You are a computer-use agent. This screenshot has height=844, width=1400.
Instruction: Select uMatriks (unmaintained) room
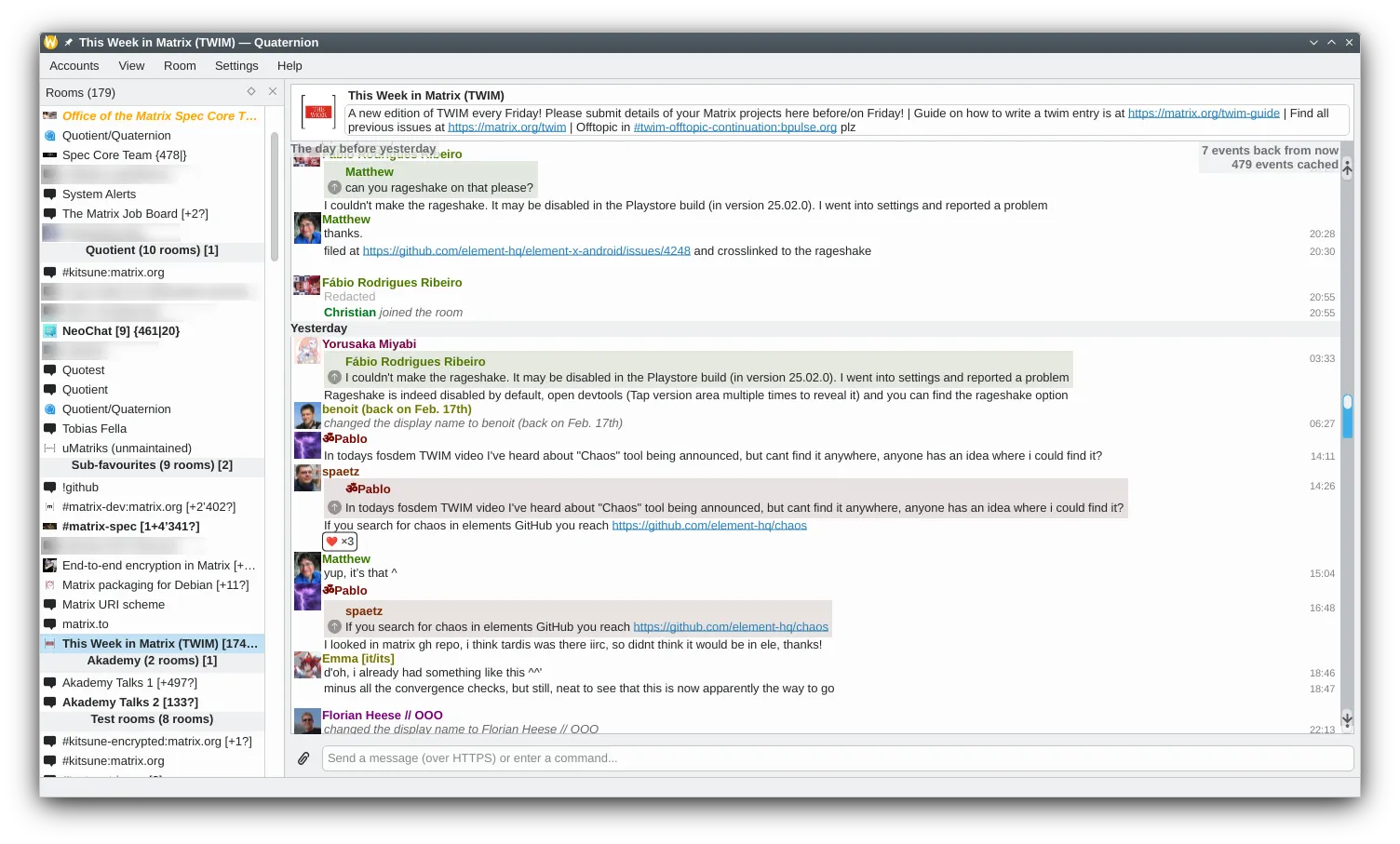click(153, 449)
